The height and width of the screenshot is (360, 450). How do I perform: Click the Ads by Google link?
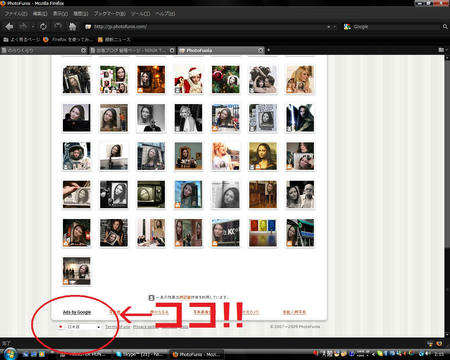(x=77, y=312)
